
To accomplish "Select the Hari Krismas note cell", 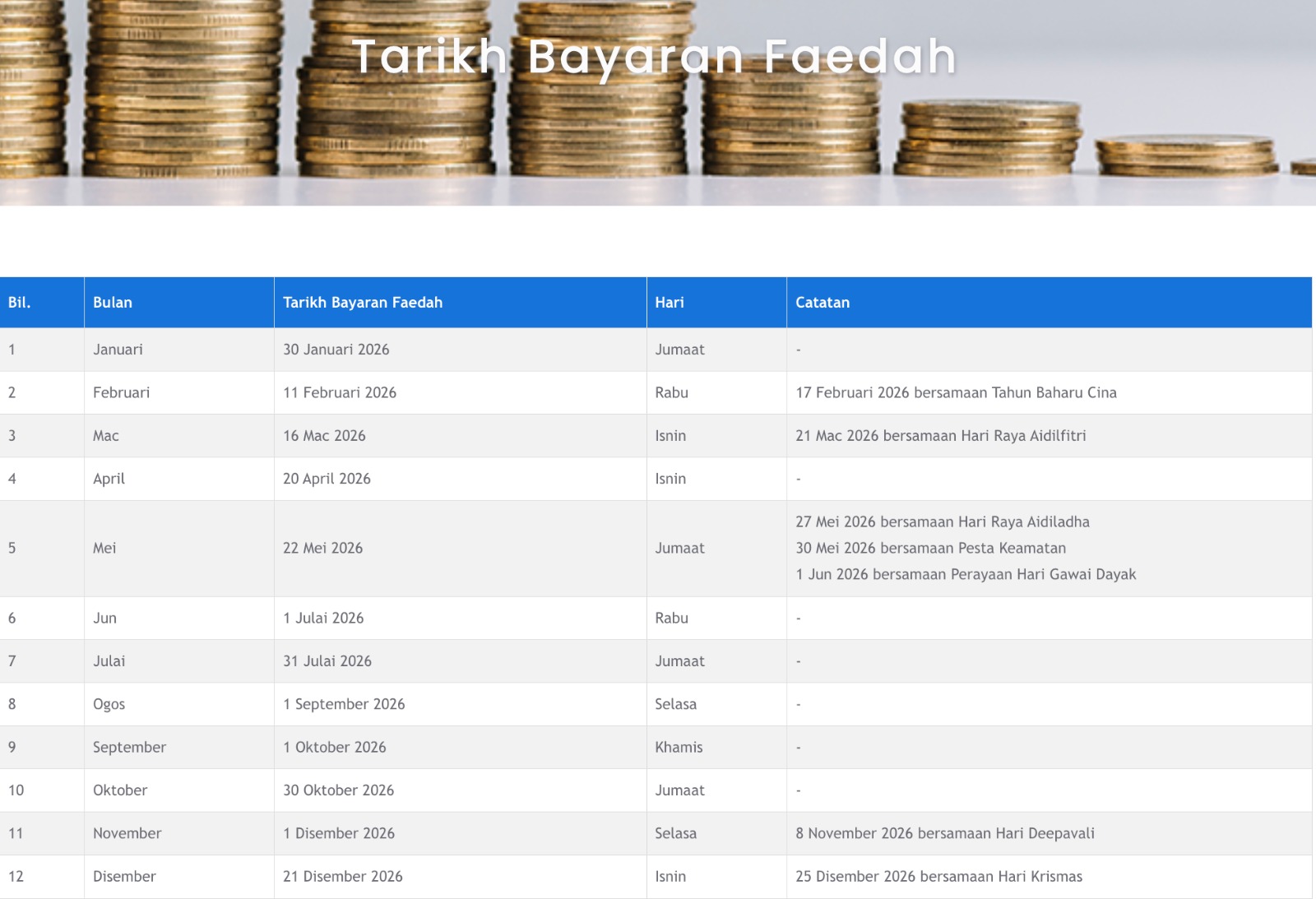I will (1050, 877).
